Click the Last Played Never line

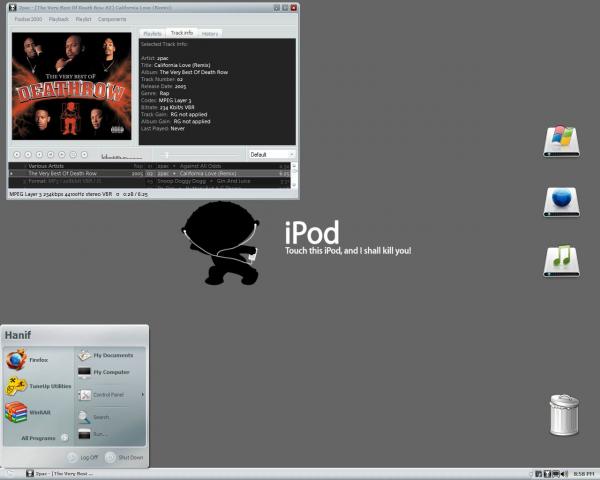coord(163,129)
